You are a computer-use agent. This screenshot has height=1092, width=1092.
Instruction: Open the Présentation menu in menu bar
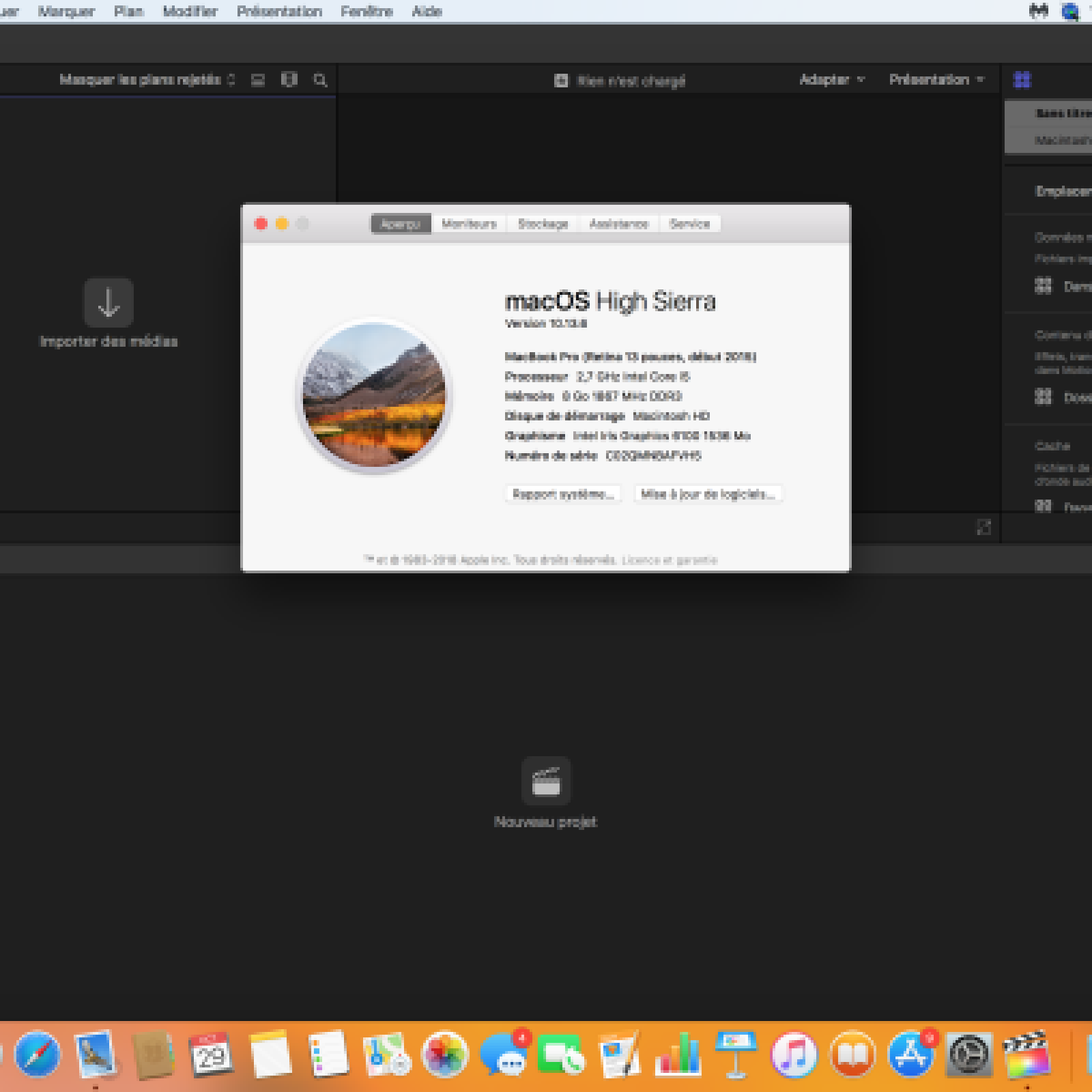click(x=279, y=12)
